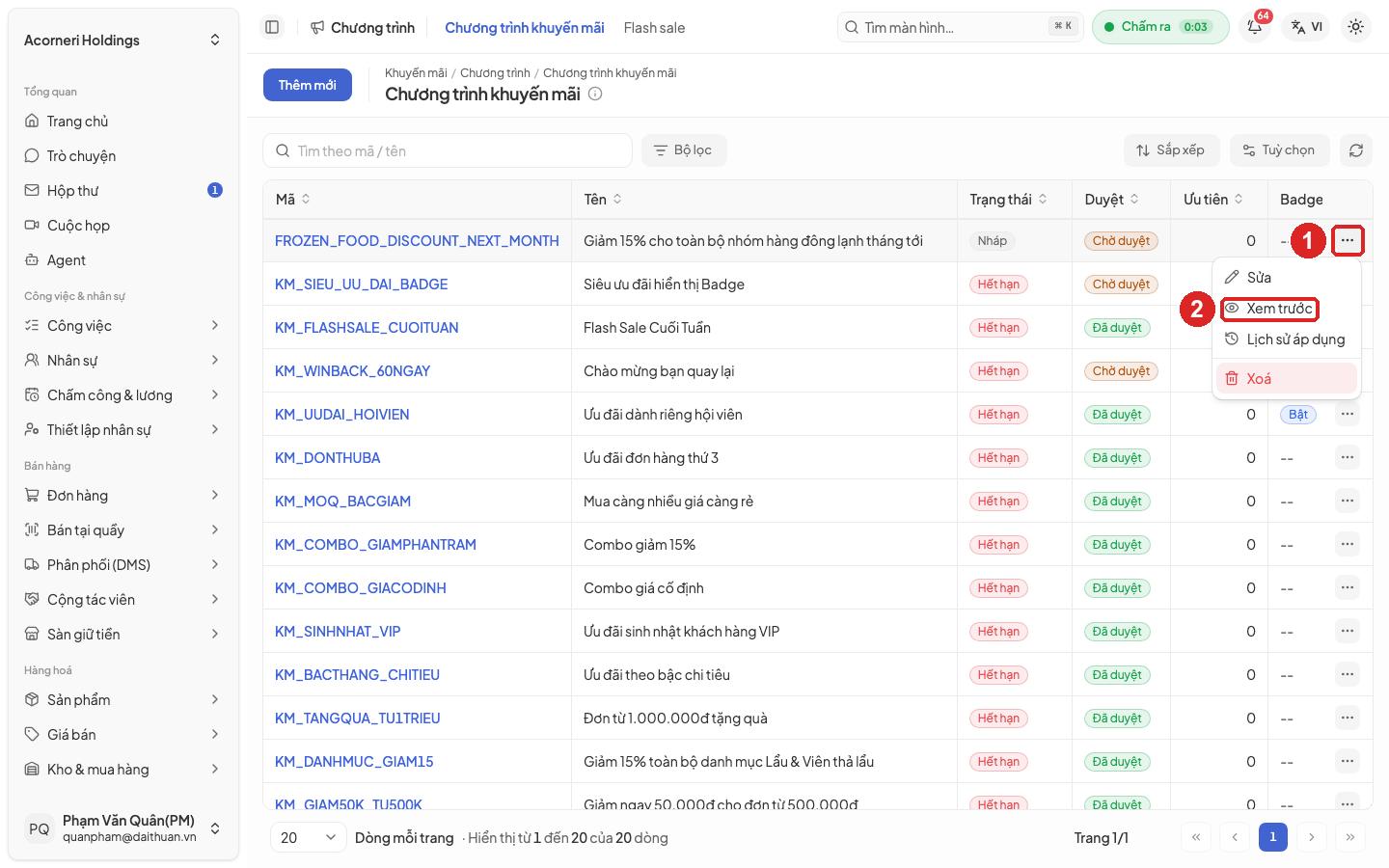Open KM_FLASHSALE_CUOITUAN program link
The width and height of the screenshot is (1389, 868).
(367, 328)
